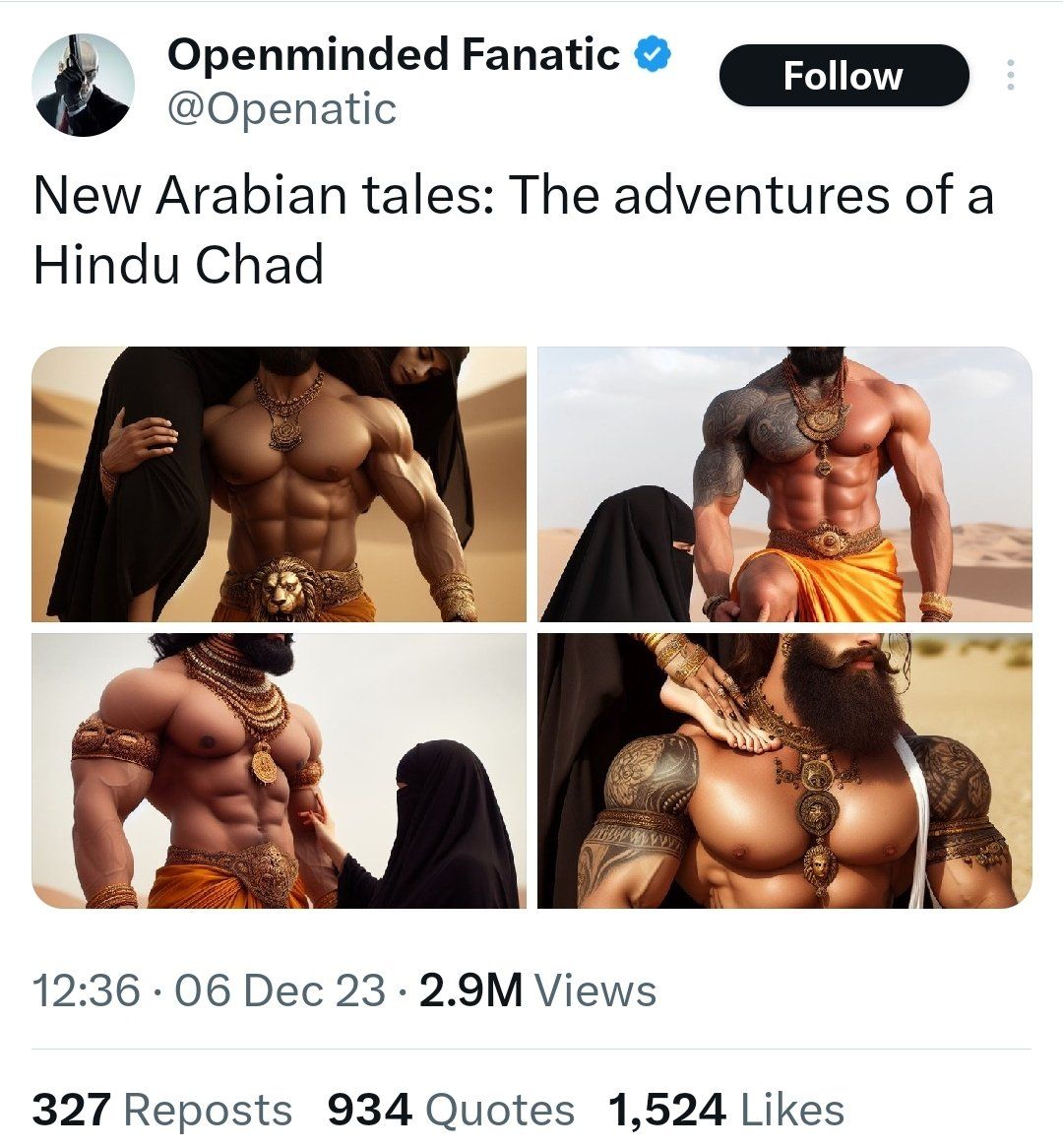Click the blue verified badge icon
This screenshot has height=1148, width=1063.
pyautogui.click(x=652, y=55)
